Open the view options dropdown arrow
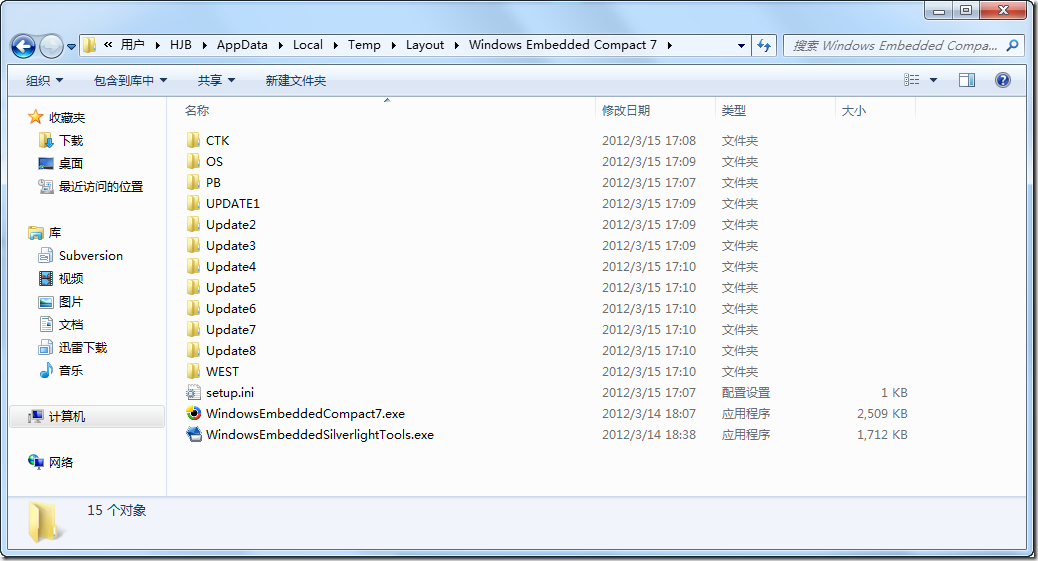The height and width of the screenshot is (561, 1038). [x=933, y=80]
